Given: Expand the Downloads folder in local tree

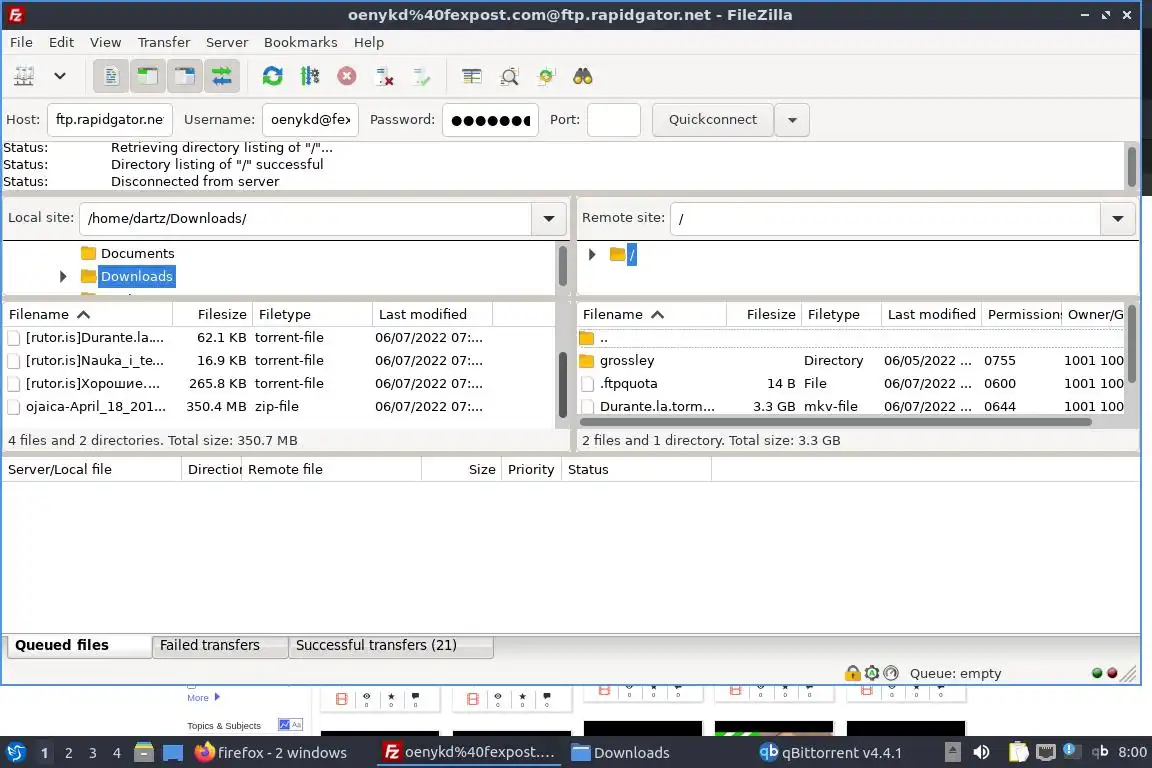Looking at the screenshot, I should click(x=63, y=276).
